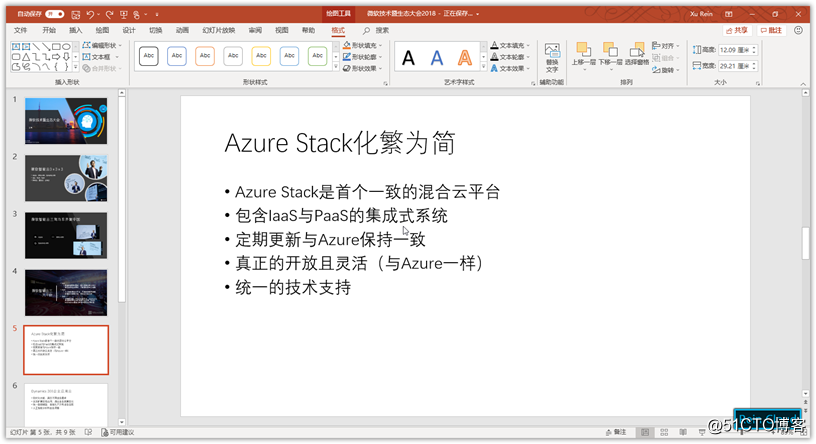Select slide 2 thumbnail

click(66, 178)
